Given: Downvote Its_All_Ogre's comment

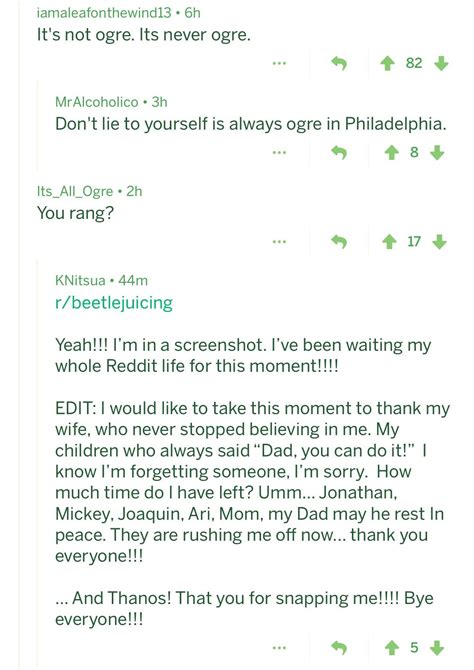Looking at the screenshot, I should 439,242.
